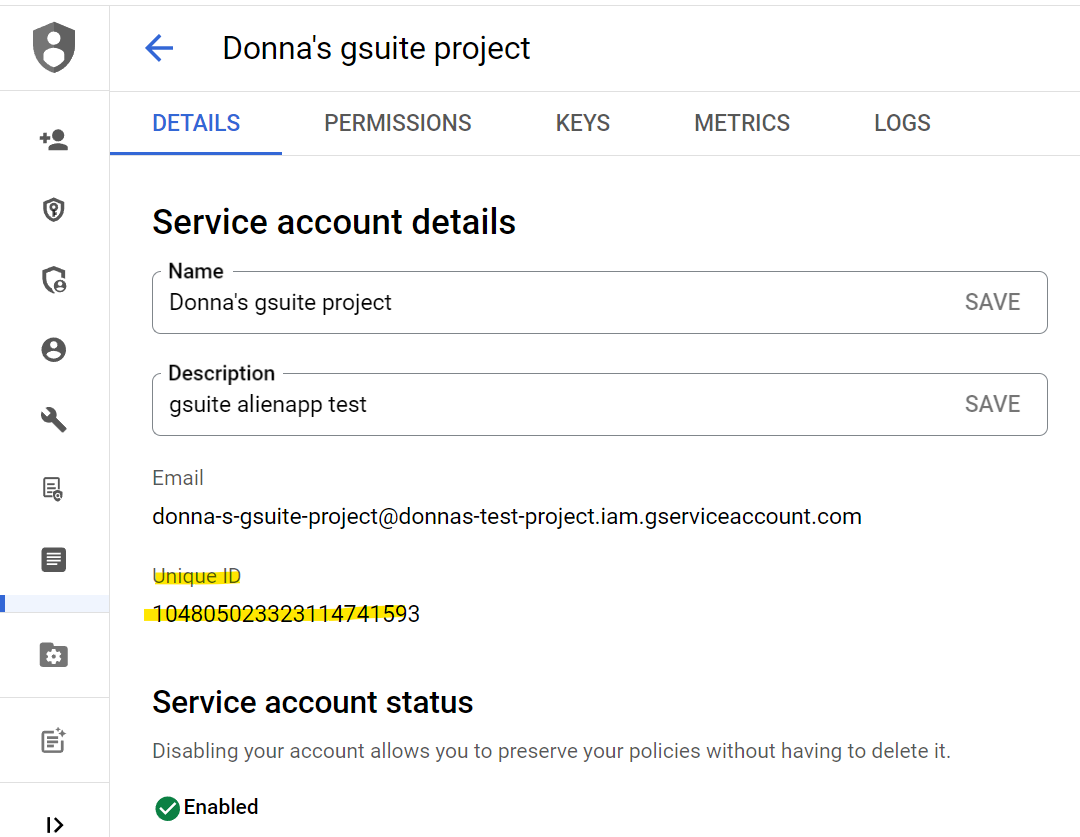
Task: Click the Unique ID number value
Action: [286, 614]
